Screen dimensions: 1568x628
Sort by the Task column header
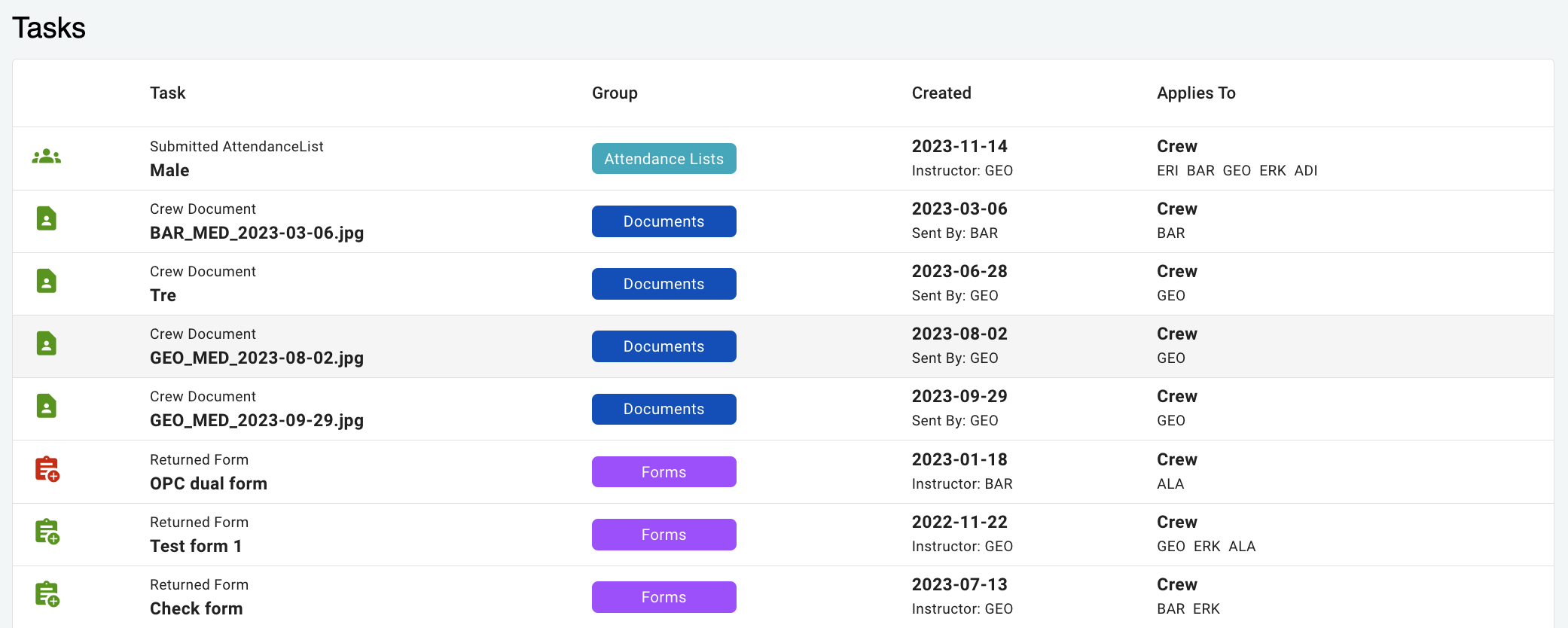(x=167, y=93)
